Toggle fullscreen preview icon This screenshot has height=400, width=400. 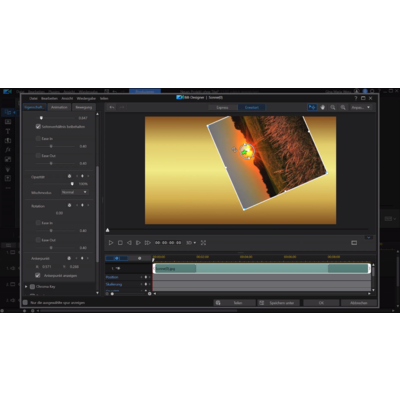pos(203,243)
